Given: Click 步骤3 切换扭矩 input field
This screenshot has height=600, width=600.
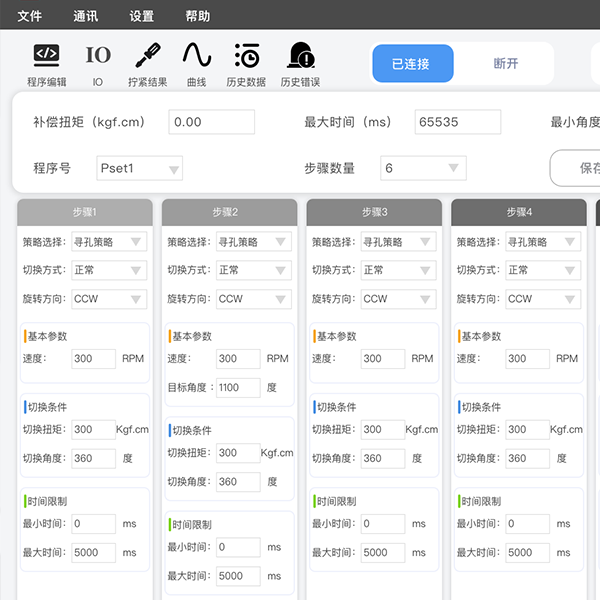Looking at the screenshot, I should [383, 429].
